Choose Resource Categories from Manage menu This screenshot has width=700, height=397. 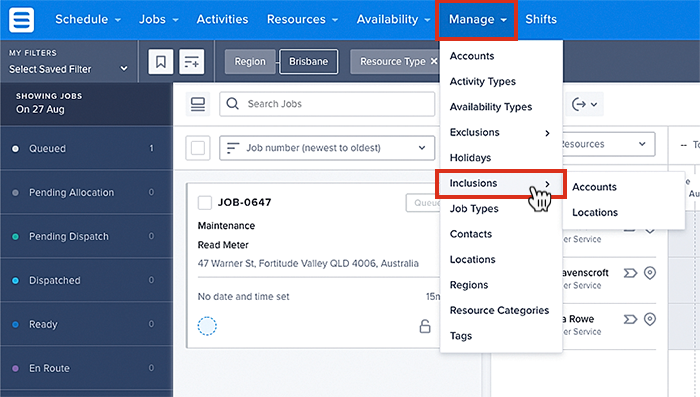click(499, 310)
